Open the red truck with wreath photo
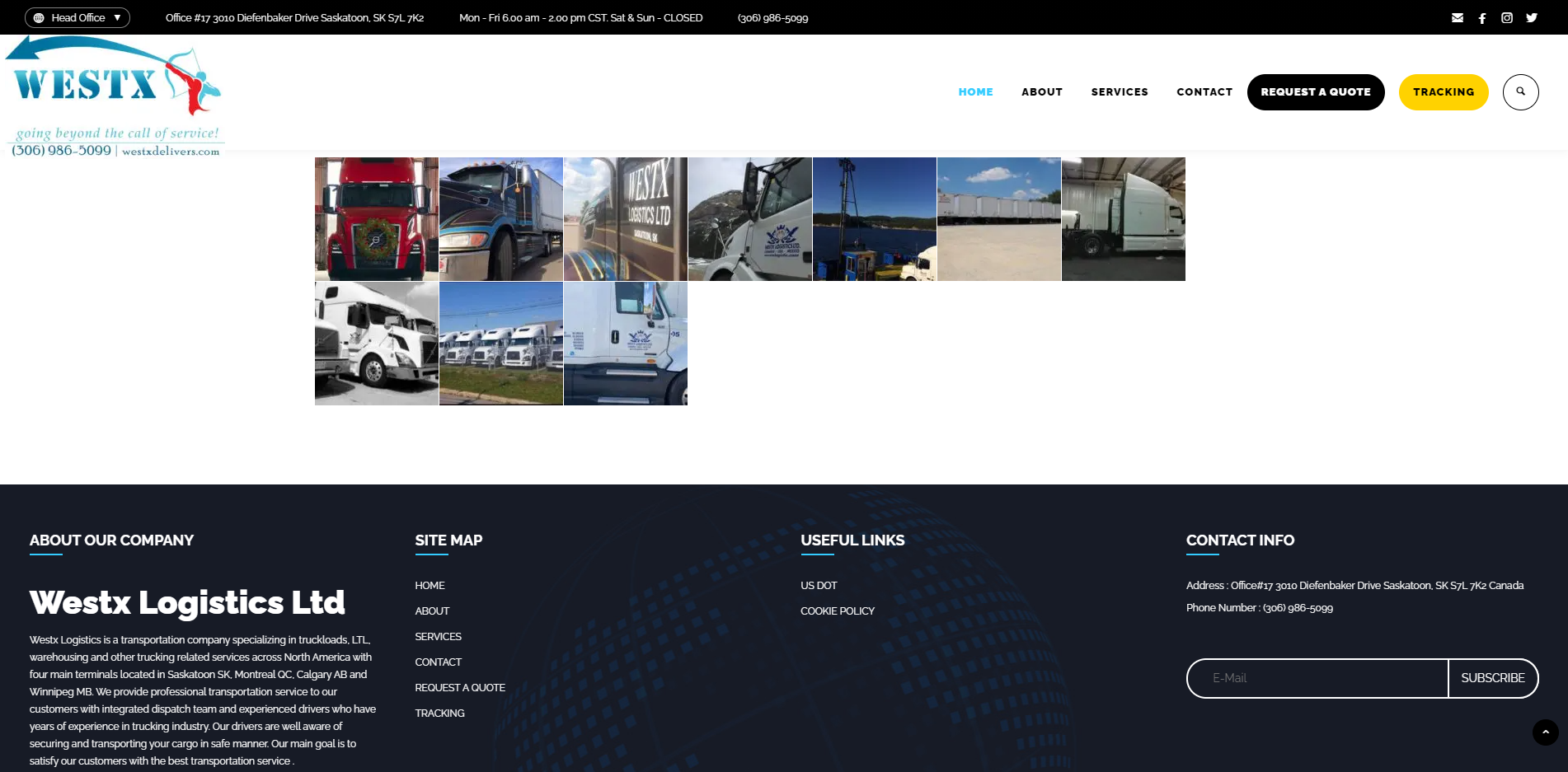 [377, 219]
